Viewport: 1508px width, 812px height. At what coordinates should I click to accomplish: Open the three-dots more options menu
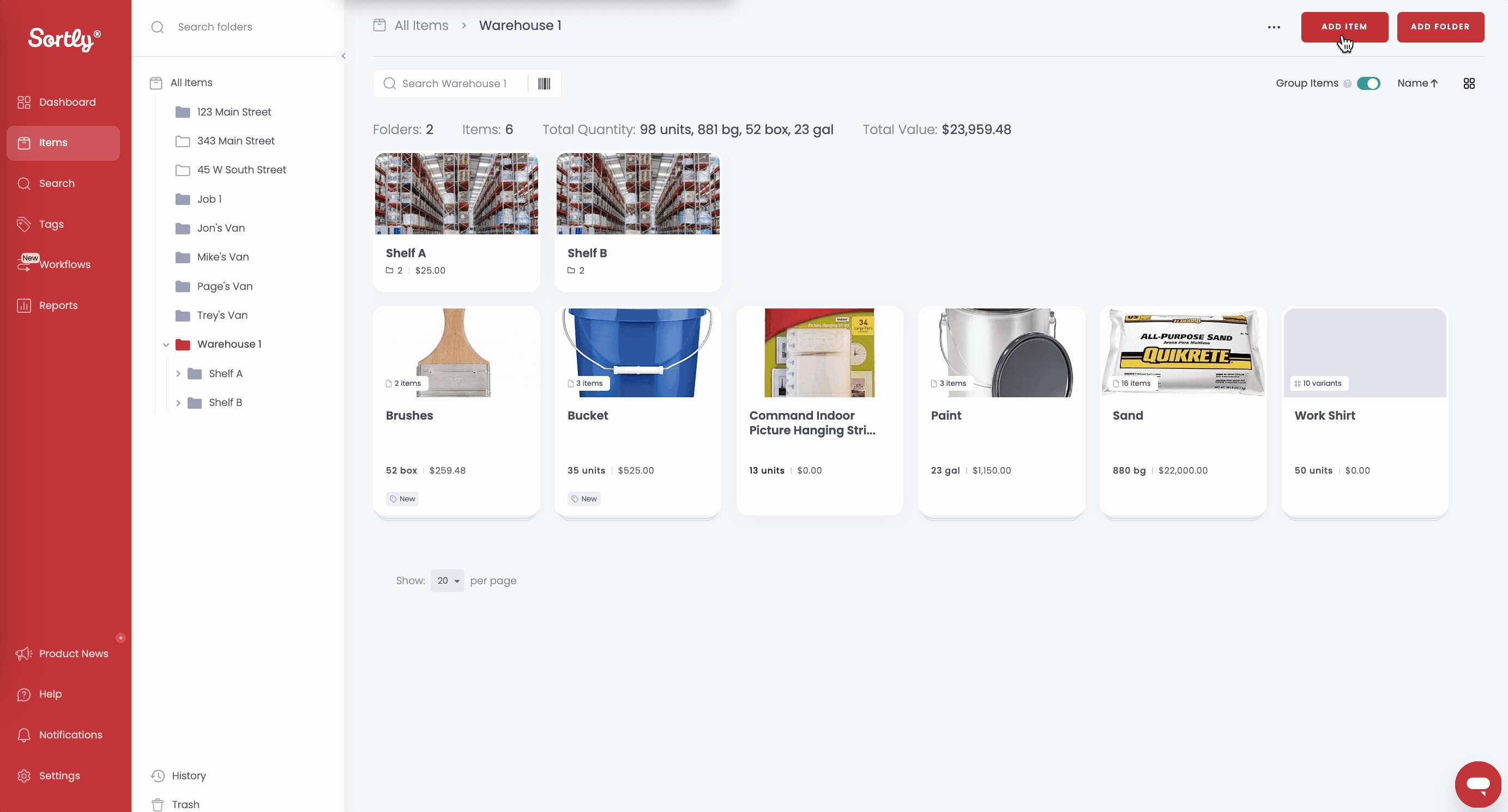1274,27
